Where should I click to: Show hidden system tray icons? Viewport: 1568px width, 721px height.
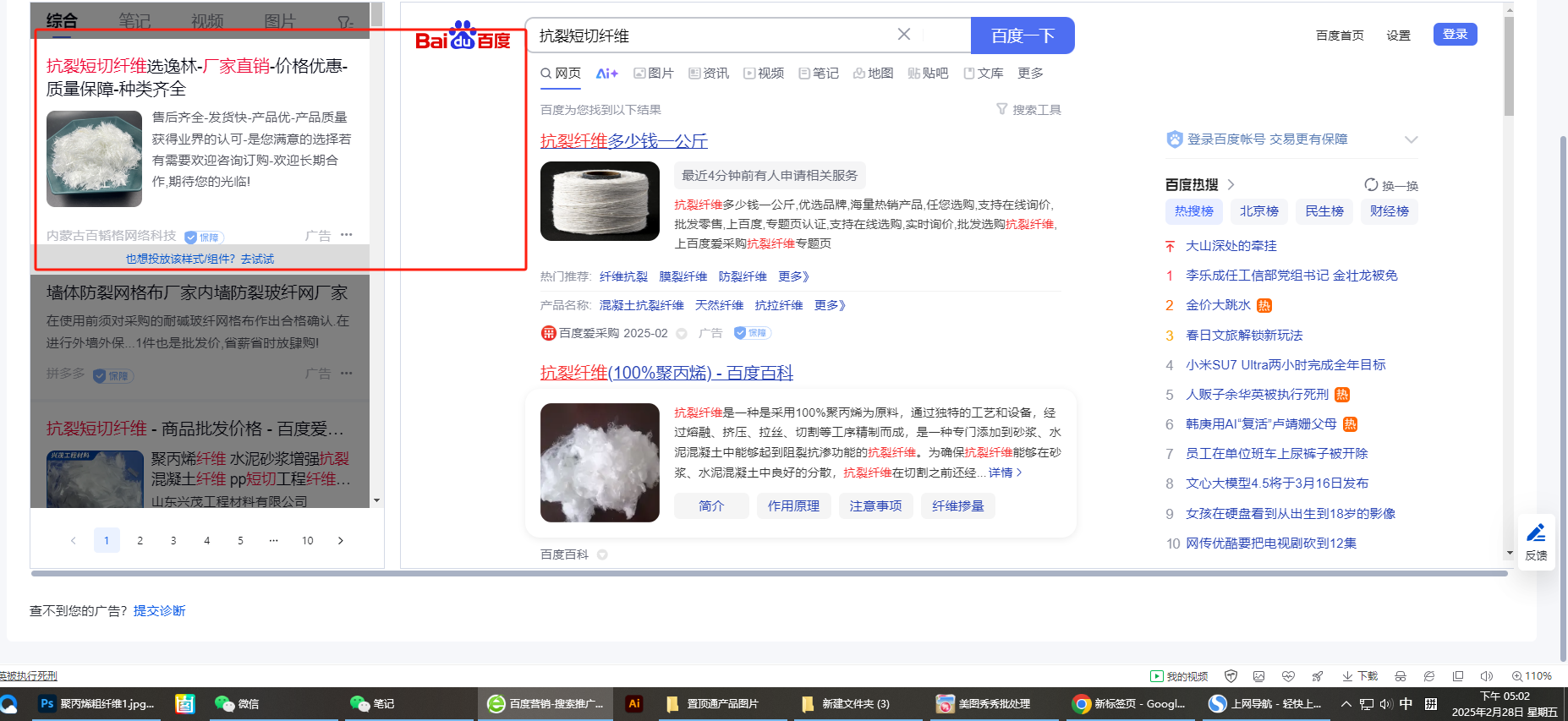click(x=1346, y=703)
